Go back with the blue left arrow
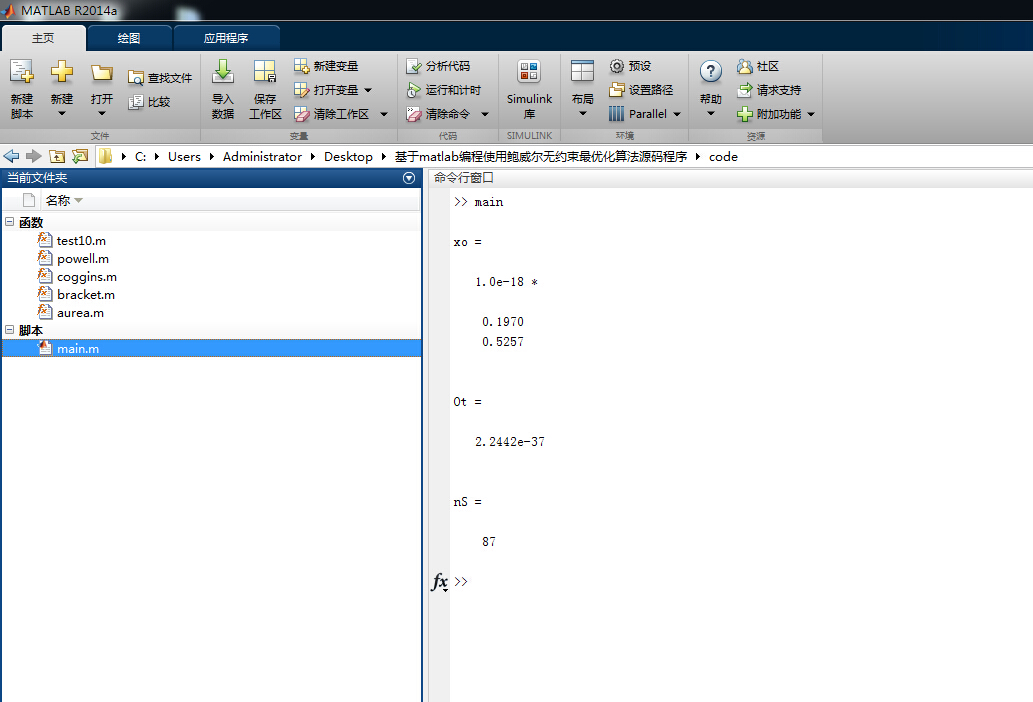The image size is (1033, 702). click(x=11, y=156)
